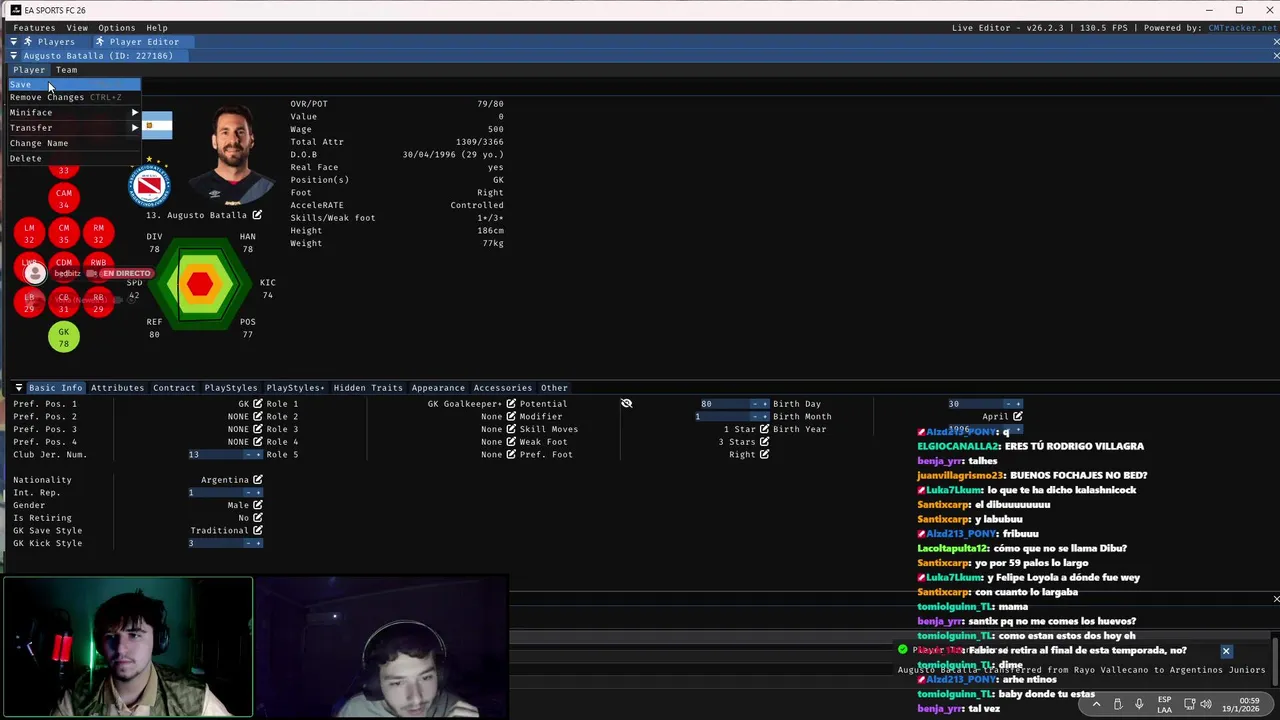
Task: Edit Skill Moves 1 Star value
Action: [764, 429]
